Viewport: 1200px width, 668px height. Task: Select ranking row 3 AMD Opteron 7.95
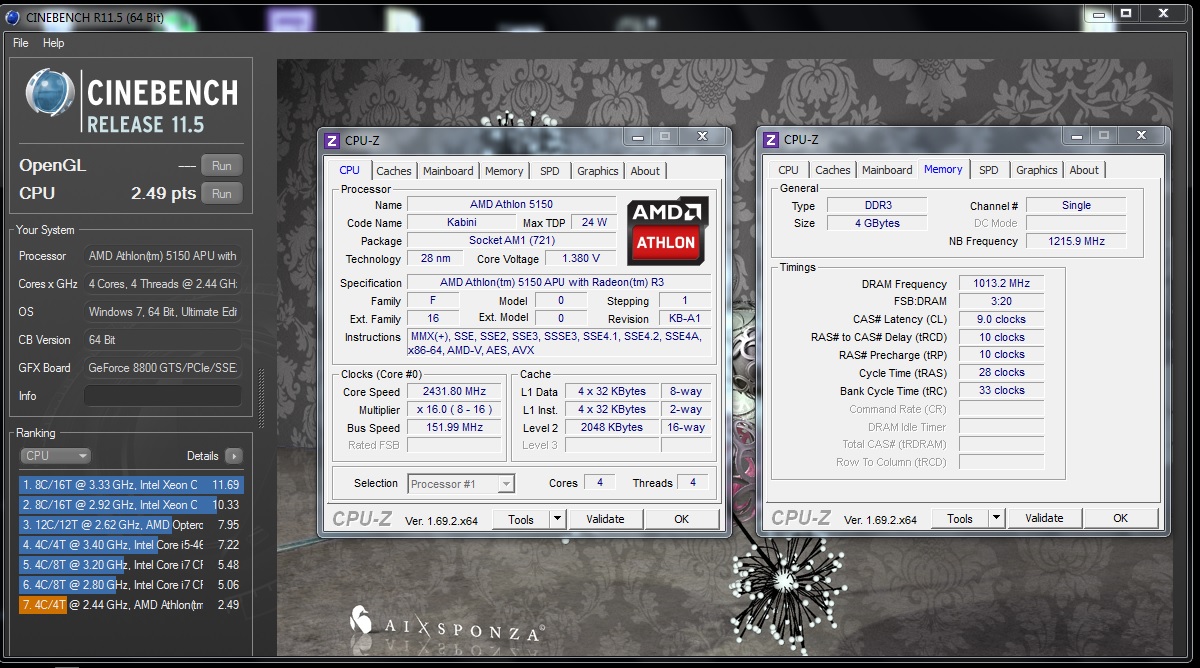click(131, 525)
